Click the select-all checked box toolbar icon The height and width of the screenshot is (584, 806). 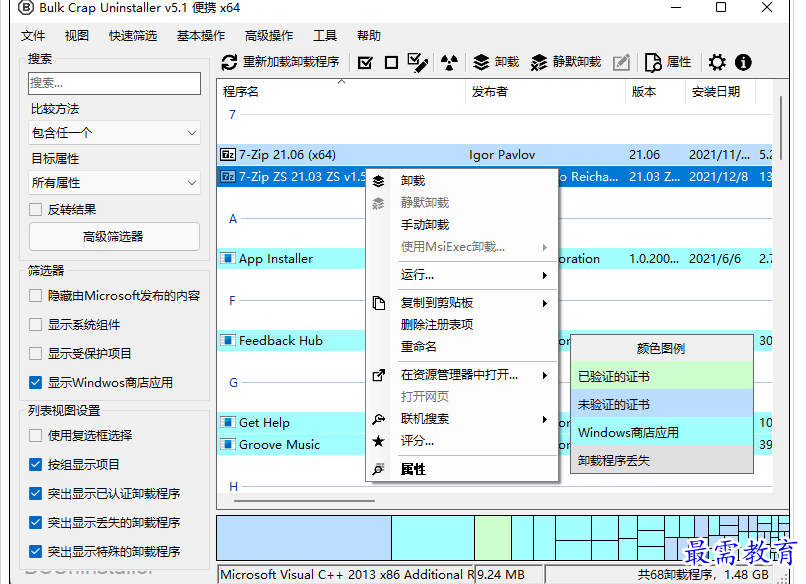click(365, 62)
